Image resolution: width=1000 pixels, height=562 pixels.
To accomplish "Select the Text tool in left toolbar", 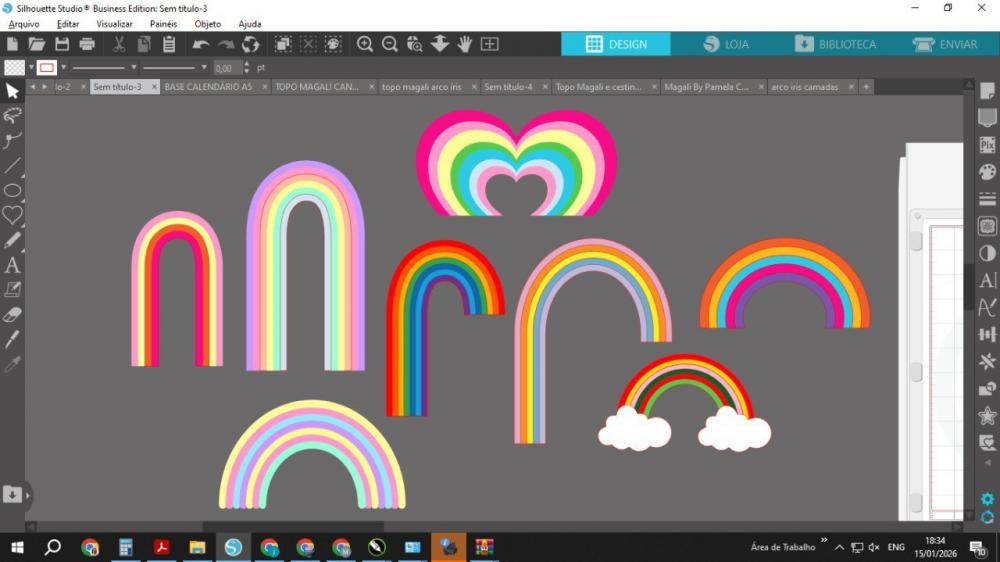I will (x=12, y=266).
